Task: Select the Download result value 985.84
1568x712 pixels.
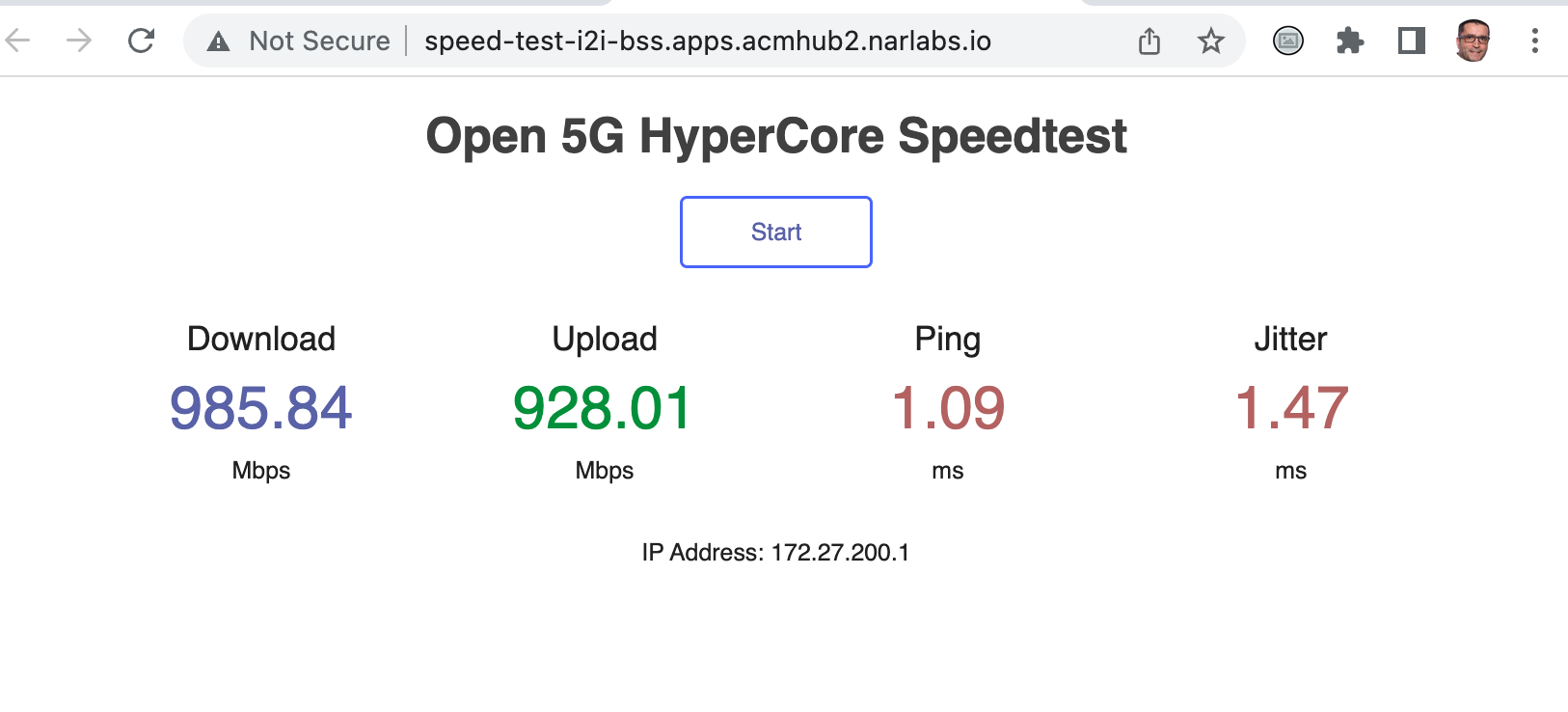Action: (x=260, y=408)
